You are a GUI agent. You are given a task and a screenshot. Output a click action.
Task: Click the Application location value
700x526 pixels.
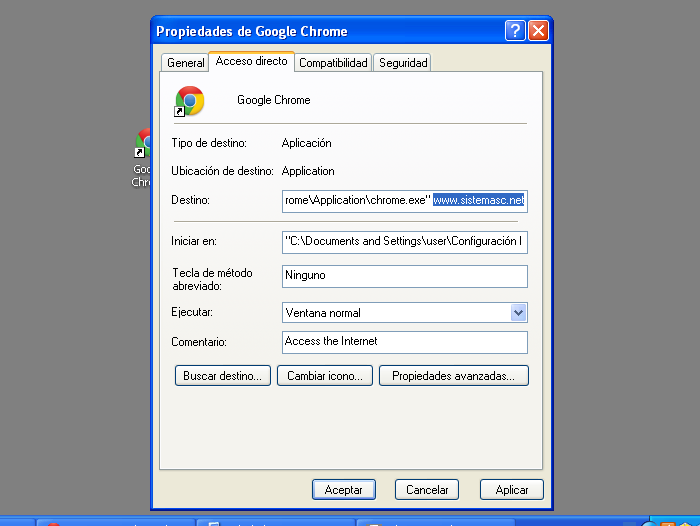tap(308, 171)
